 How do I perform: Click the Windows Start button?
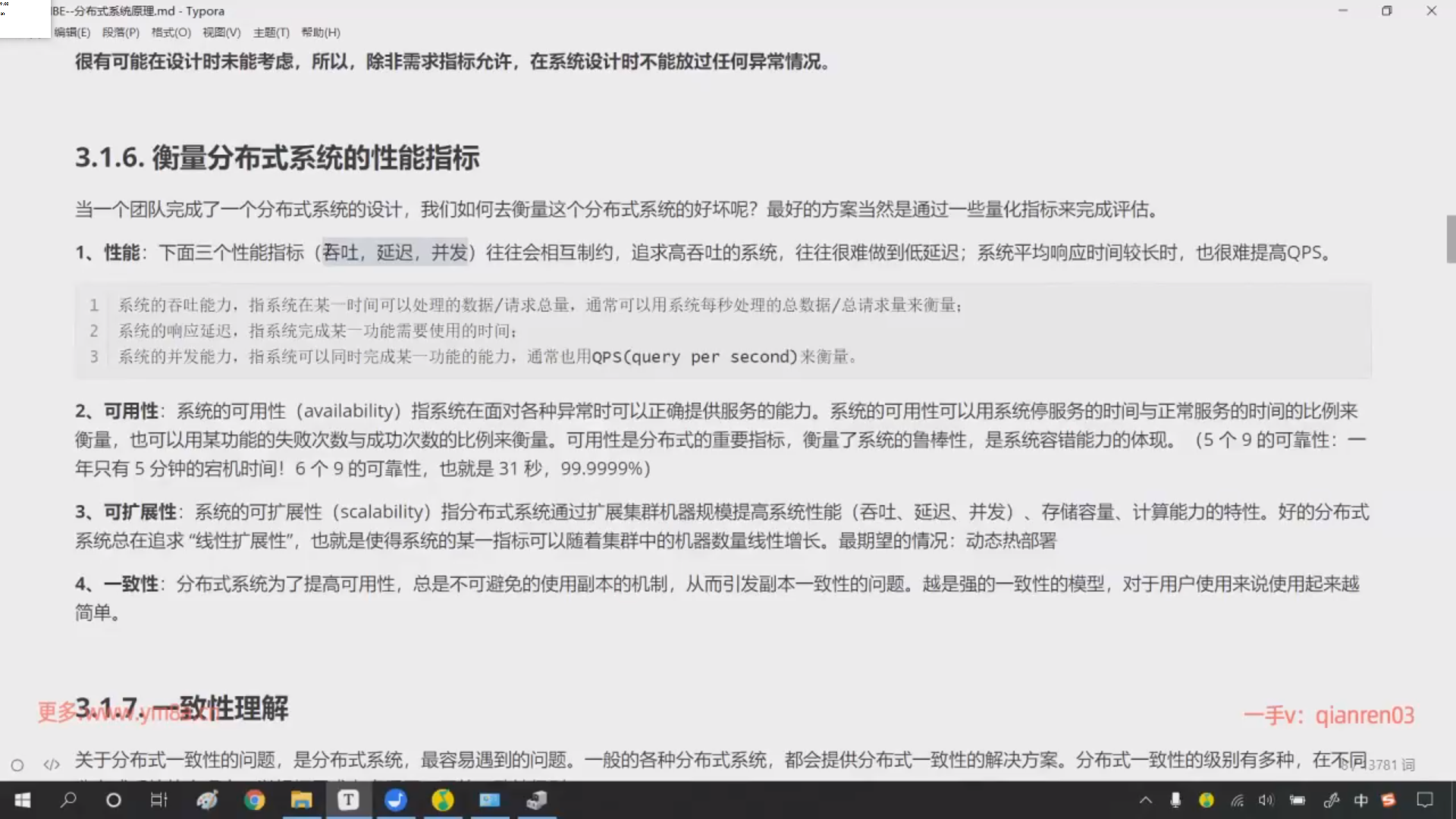22,800
